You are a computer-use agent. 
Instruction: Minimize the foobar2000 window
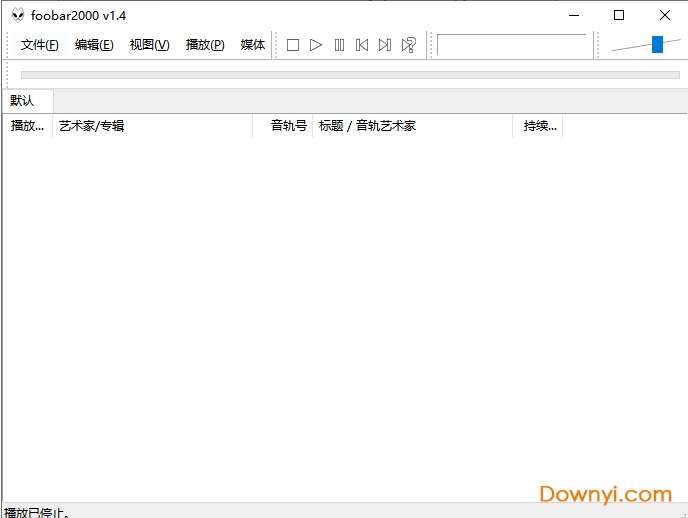pos(574,15)
